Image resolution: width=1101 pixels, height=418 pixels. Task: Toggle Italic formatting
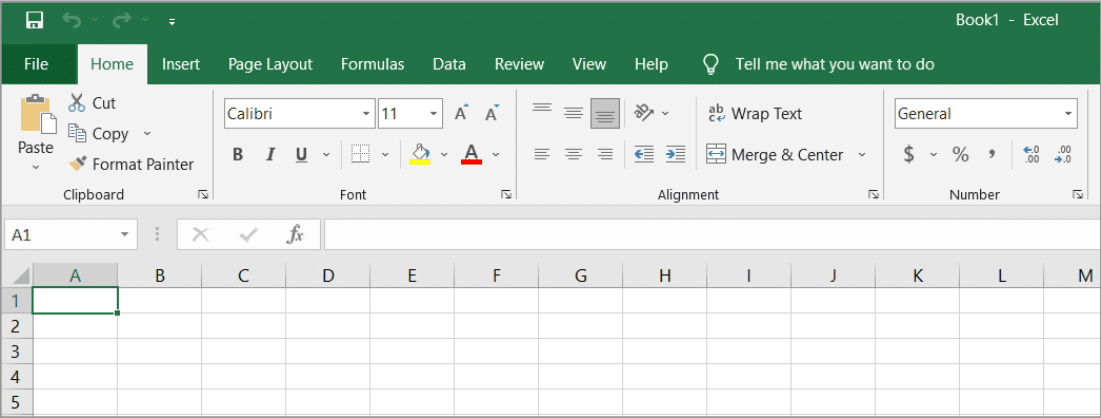tap(270, 155)
